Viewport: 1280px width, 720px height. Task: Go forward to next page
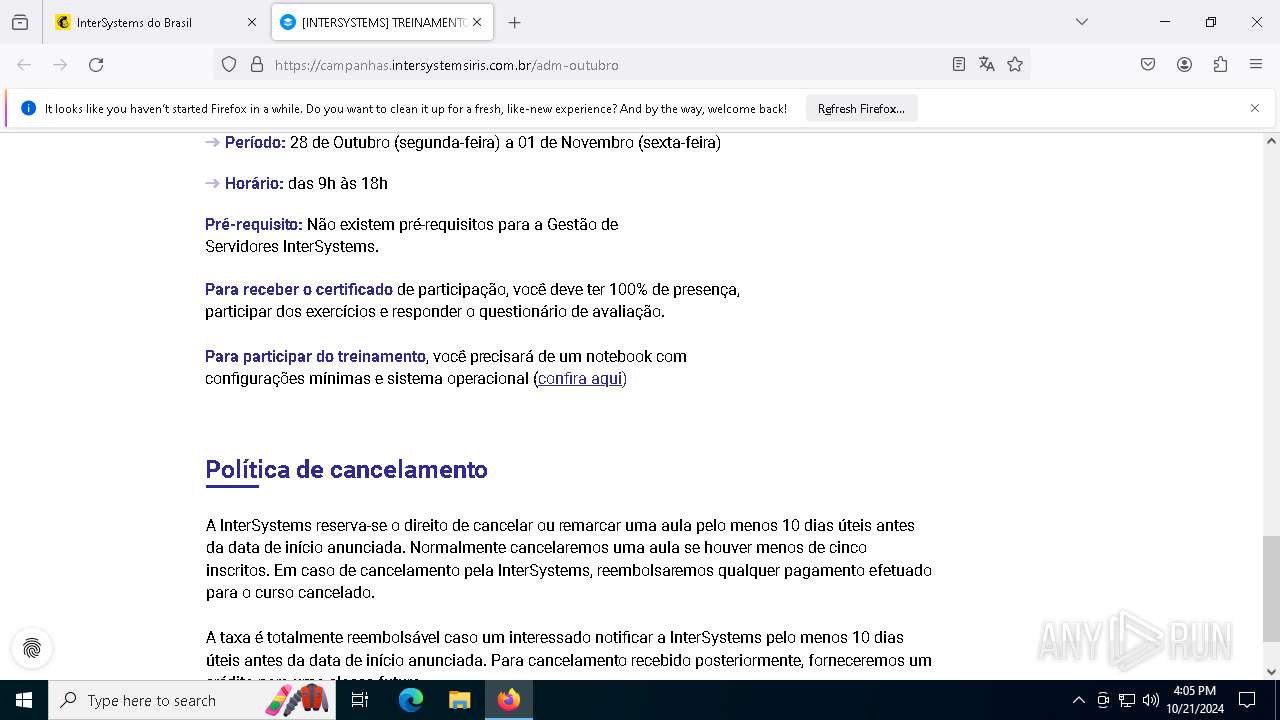point(60,64)
